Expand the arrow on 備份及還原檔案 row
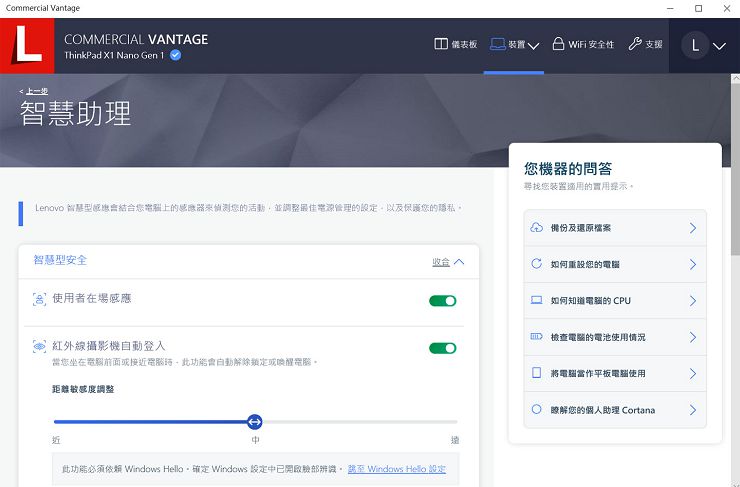The image size is (740, 487). click(x=693, y=228)
